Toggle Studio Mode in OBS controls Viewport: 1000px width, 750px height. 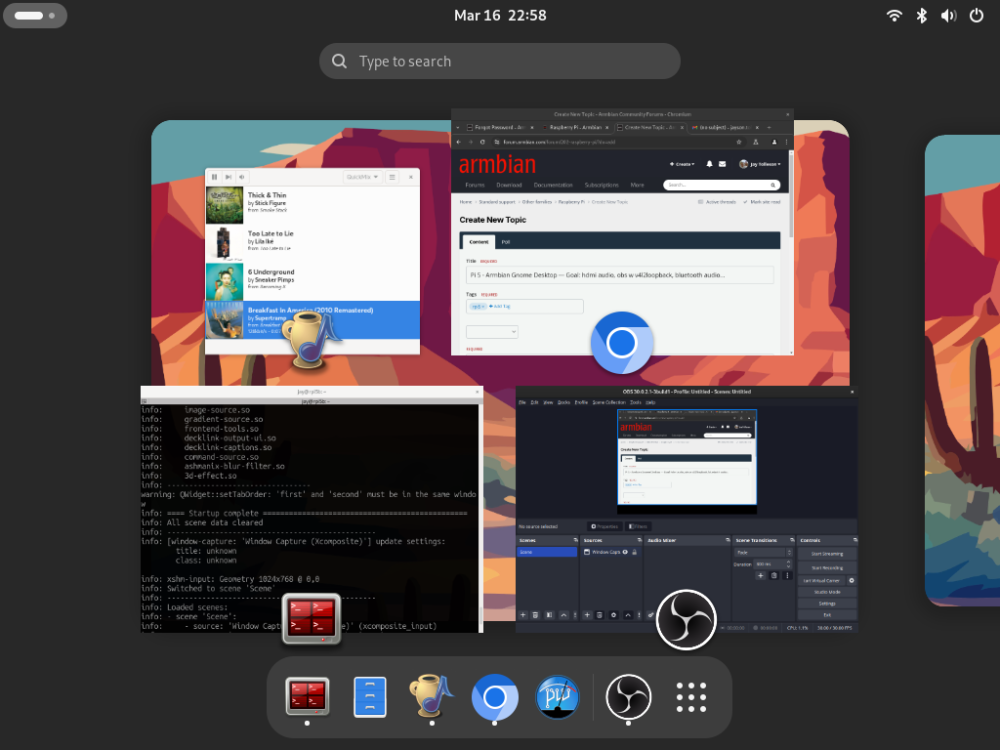click(x=827, y=592)
